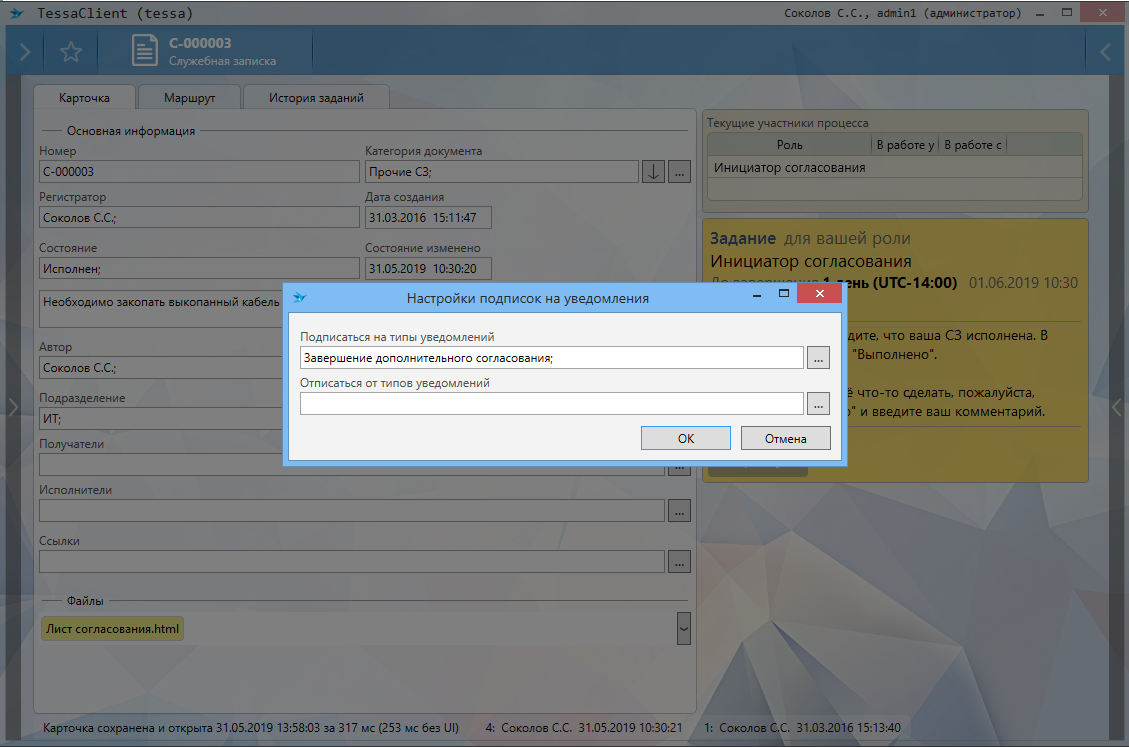Click the down arrow beside document category
The image size is (1129, 747).
(x=652, y=172)
